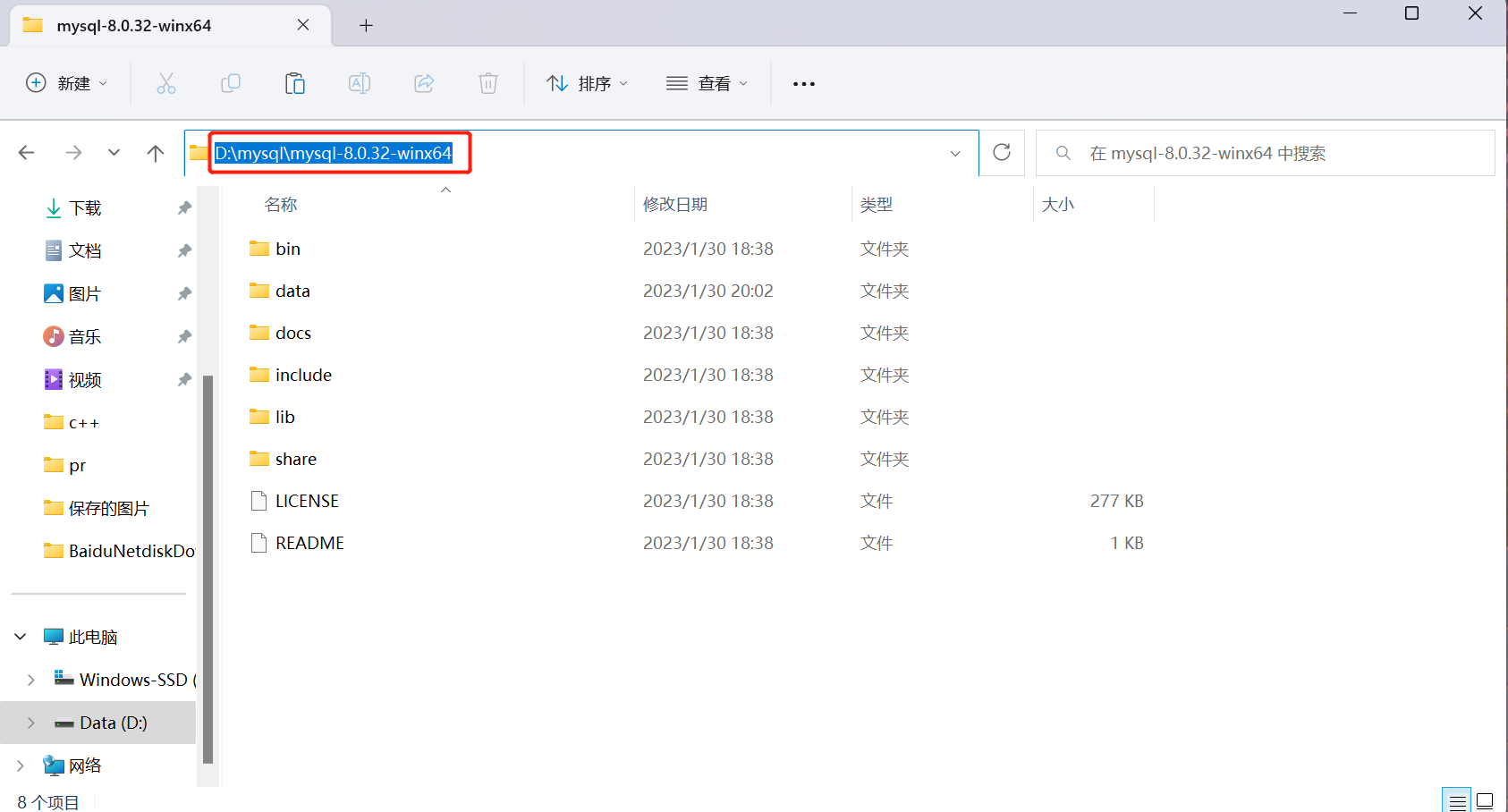Select the bin folder
The height and width of the screenshot is (812, 1508).
pos(288,249)
